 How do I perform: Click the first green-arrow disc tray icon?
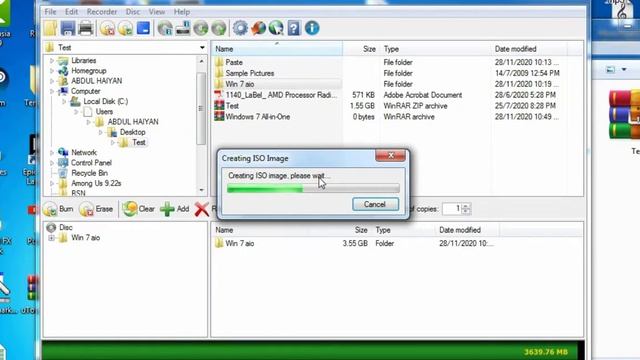(201, 28)
